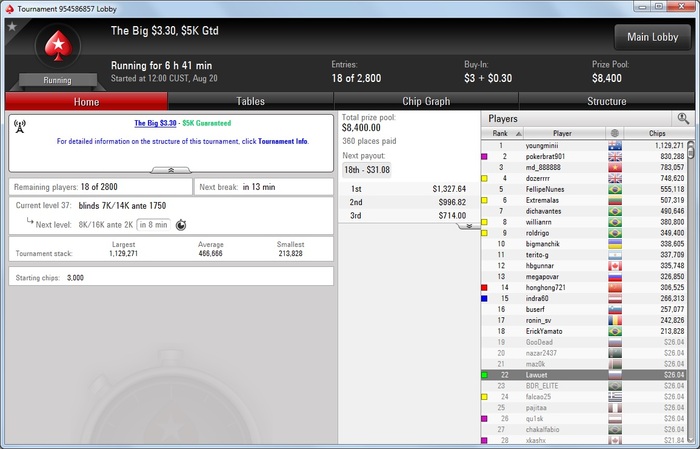
Task: Click the level timer clock icon
Action: 181,225
